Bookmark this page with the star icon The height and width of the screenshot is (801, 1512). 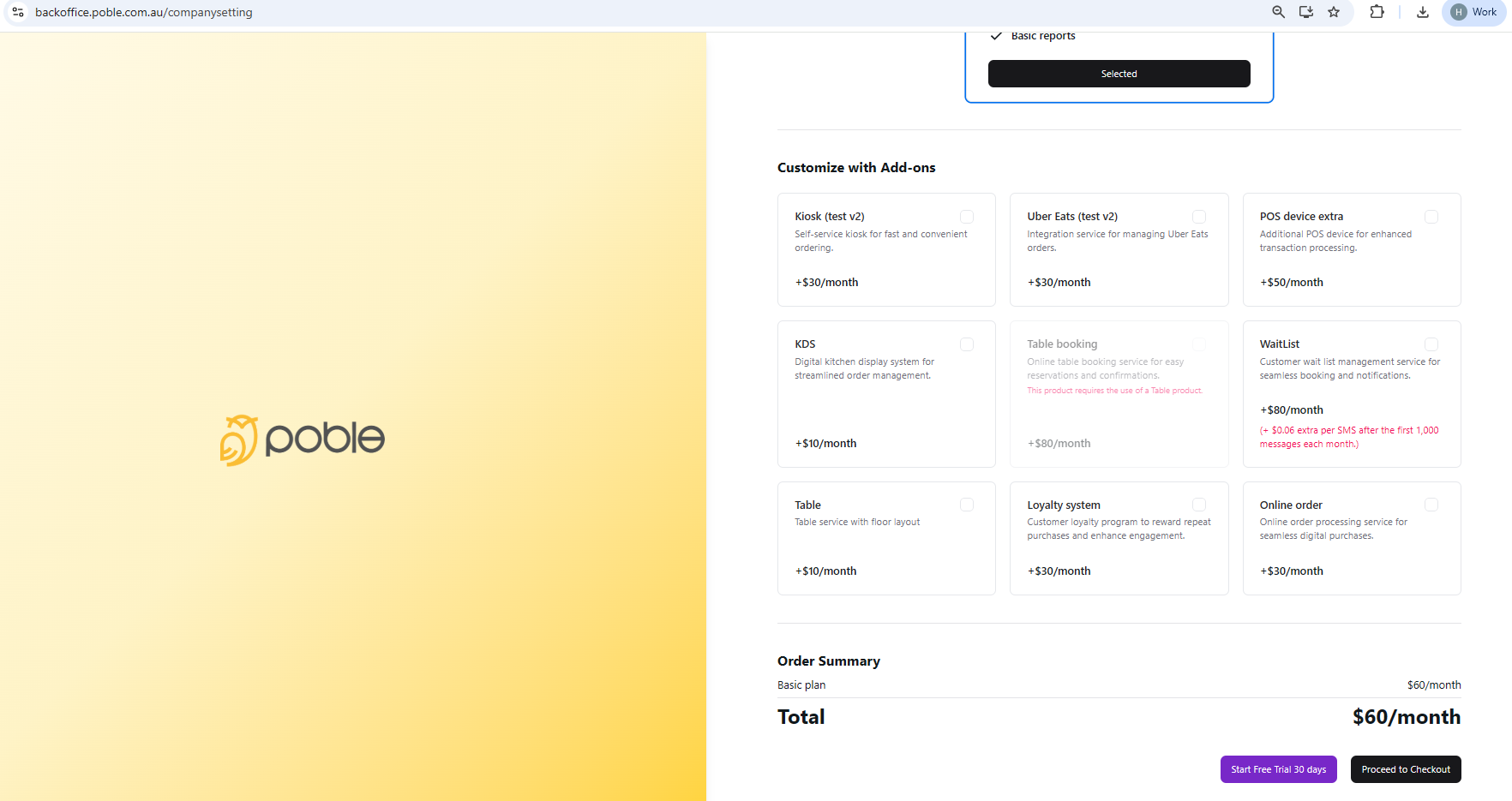click(x=1334, y=12)
